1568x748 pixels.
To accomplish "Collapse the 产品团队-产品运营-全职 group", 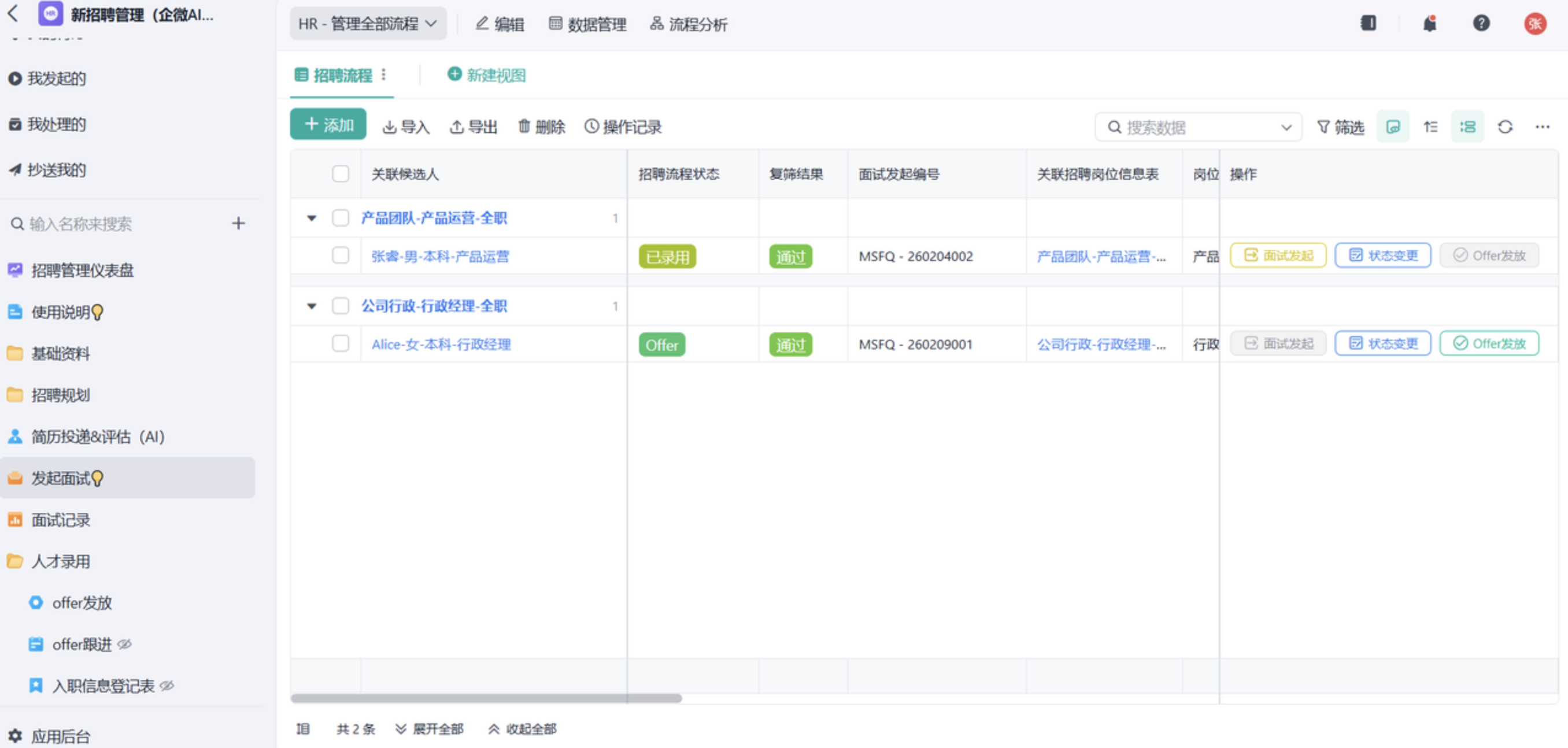I will pos(311,218).
